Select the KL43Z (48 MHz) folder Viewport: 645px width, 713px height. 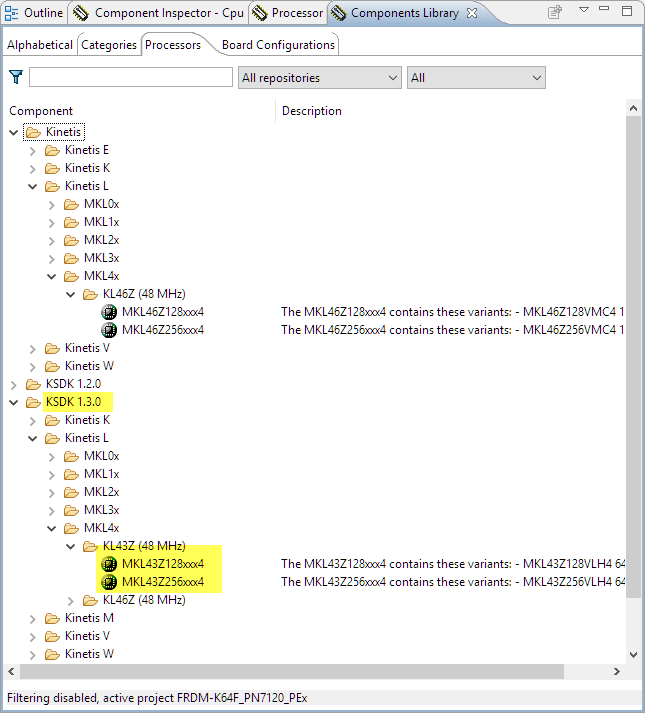(x=144, y=546)
